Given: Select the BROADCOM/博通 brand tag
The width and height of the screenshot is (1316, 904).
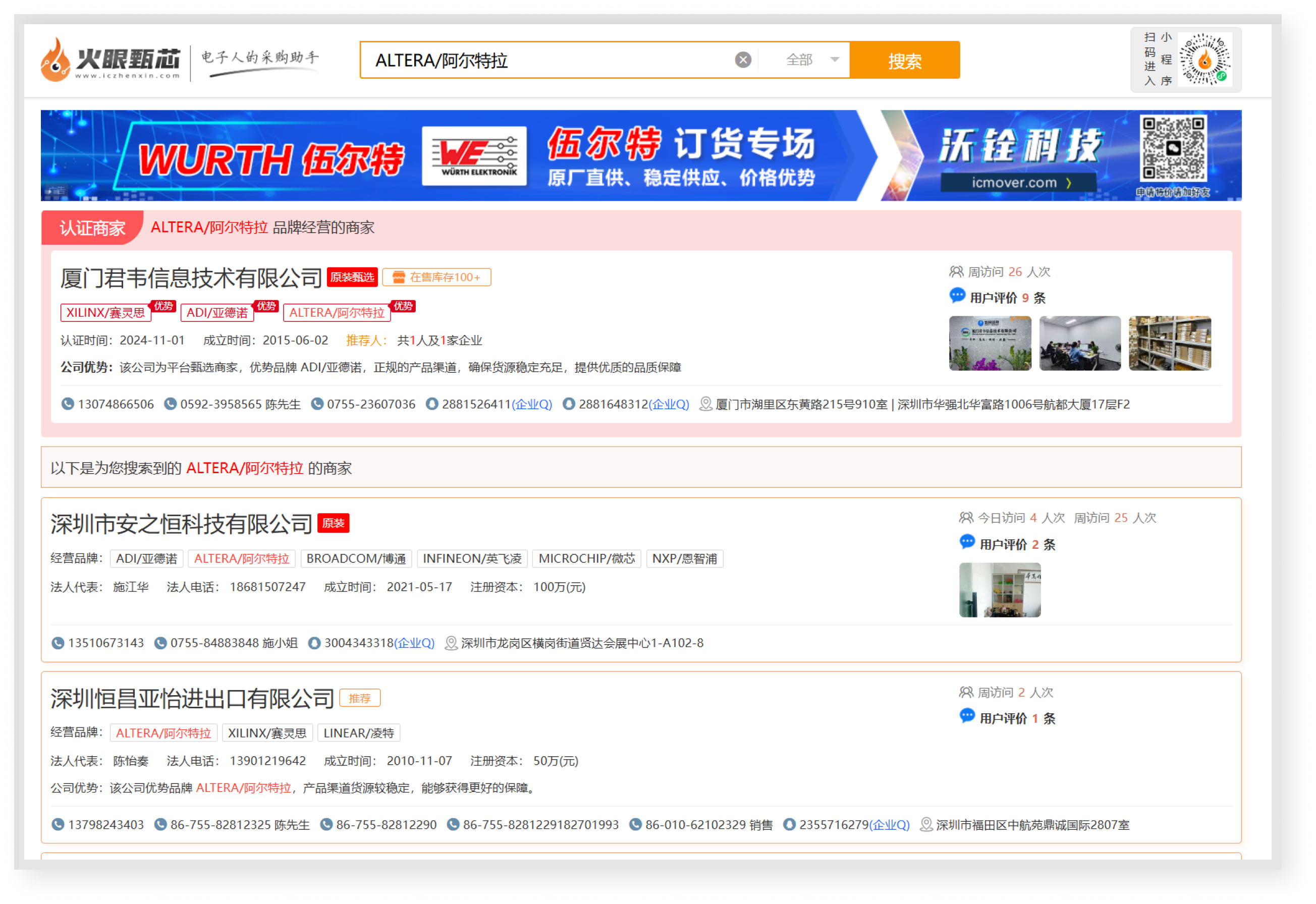Looking at the screenshot, I should click(356, 558).
